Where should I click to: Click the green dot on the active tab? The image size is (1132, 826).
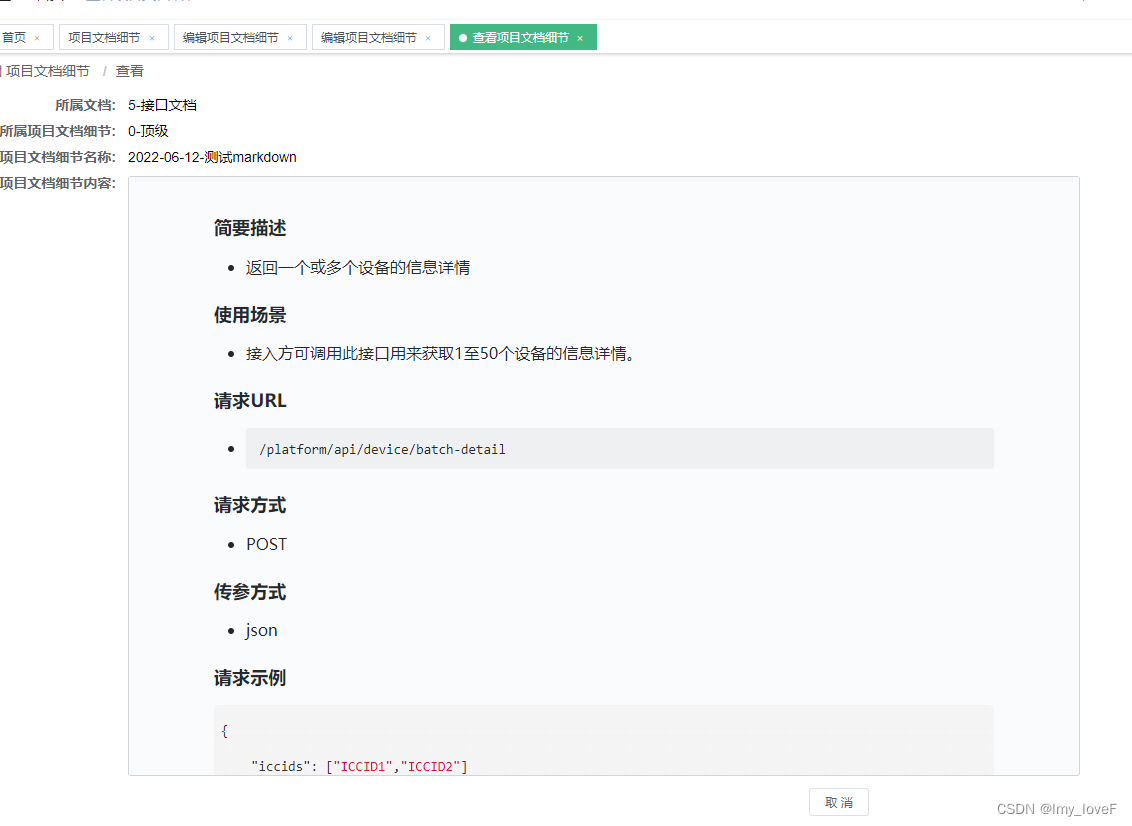[462, 36]
